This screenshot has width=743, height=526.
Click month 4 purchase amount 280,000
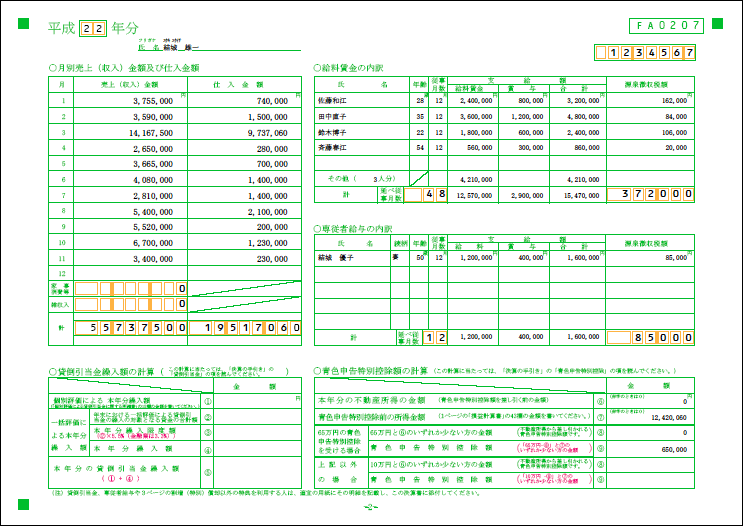272,149
